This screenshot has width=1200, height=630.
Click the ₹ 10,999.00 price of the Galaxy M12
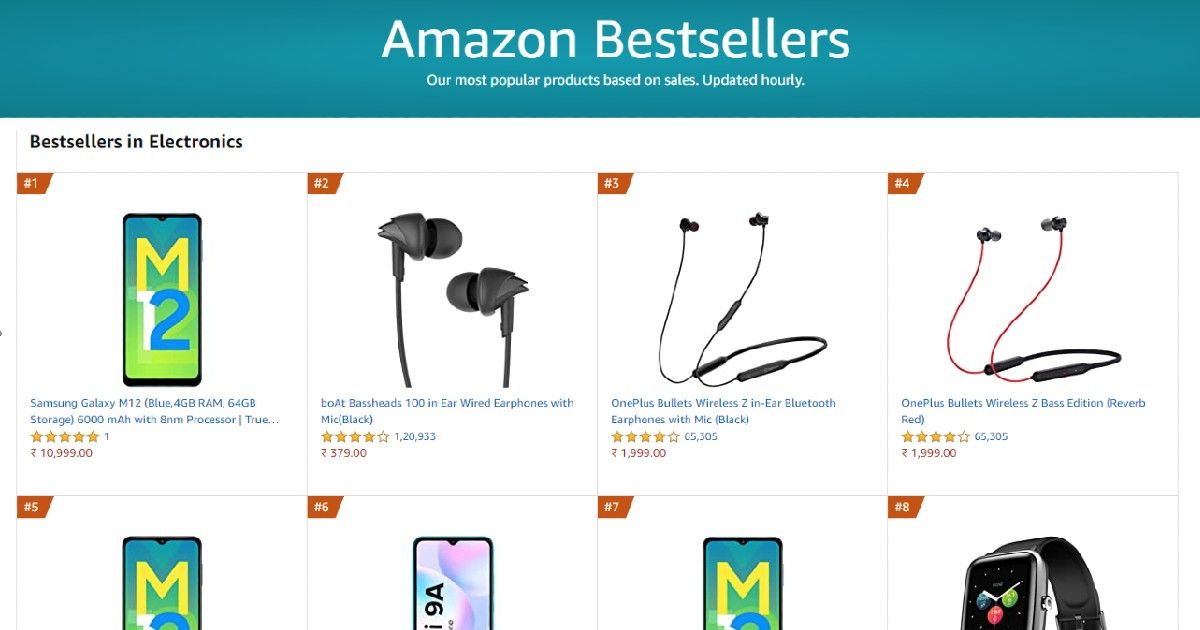coord(61,453)
